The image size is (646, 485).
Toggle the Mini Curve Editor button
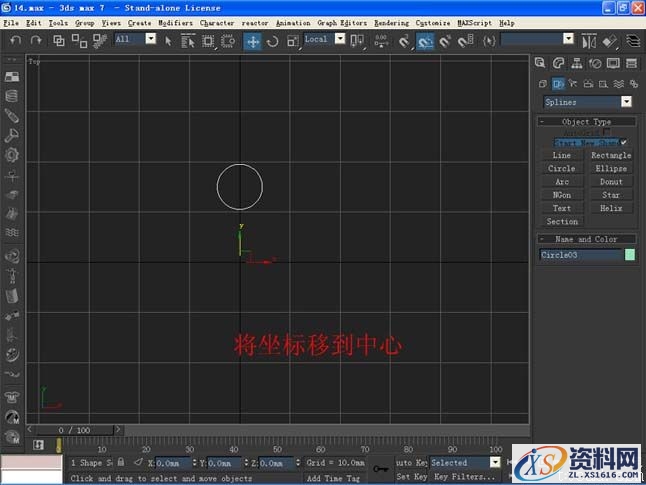click(38, 445)
